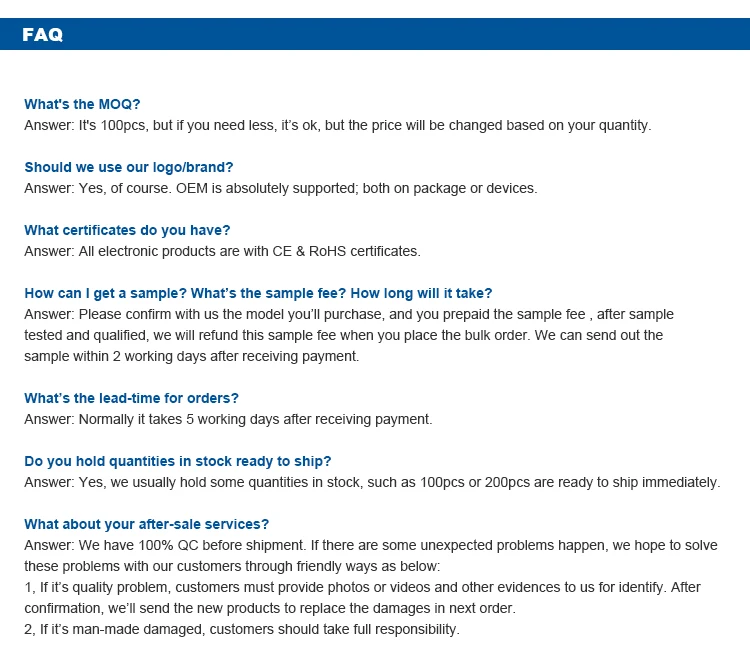The height and width of the screenshot is (671, 750).
Task: Click the line about man-made damage responsibility
Action: 241,629
